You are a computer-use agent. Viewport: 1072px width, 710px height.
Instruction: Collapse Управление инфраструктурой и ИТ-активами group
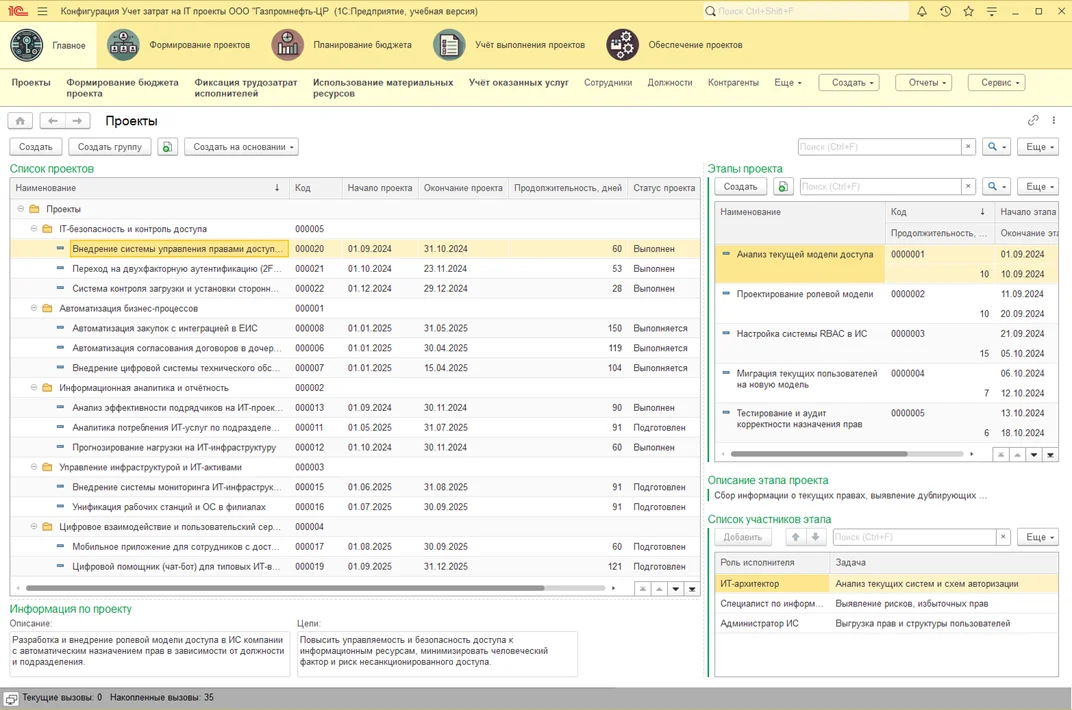pos(34,467)
